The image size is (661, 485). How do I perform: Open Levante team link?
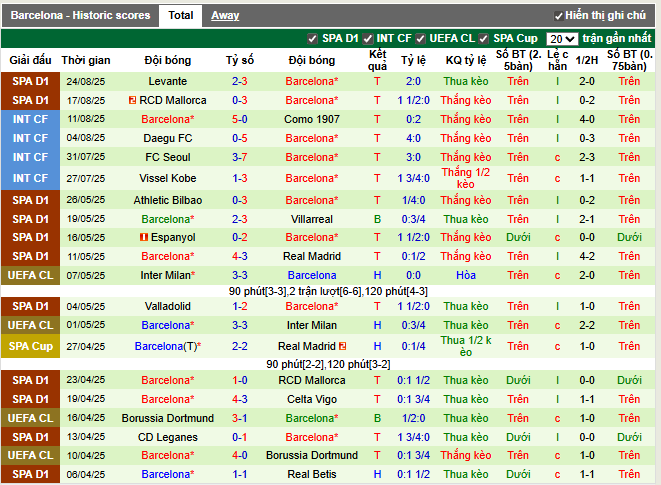168,81
